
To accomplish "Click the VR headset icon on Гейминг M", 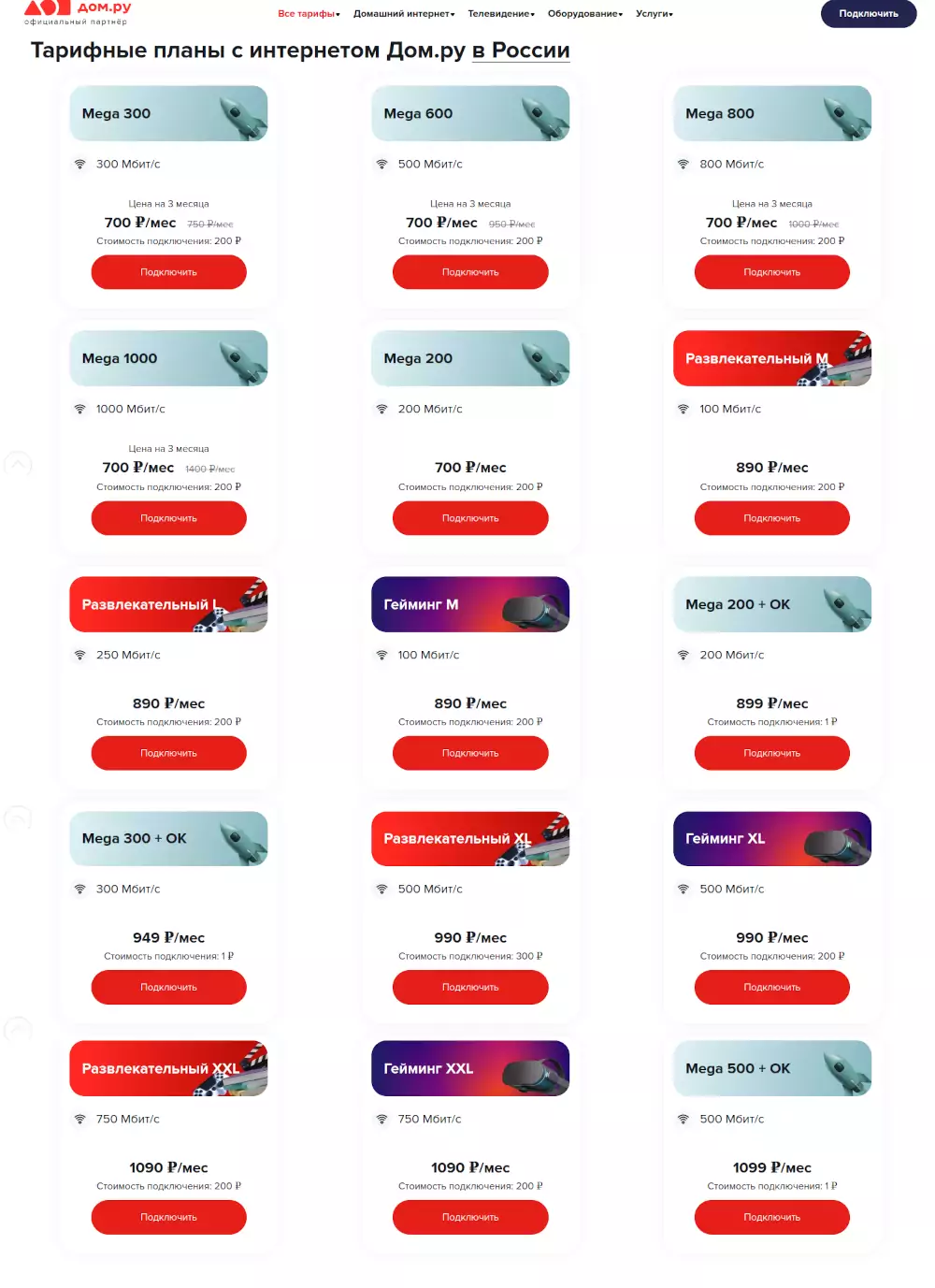I will coord(535,610).
